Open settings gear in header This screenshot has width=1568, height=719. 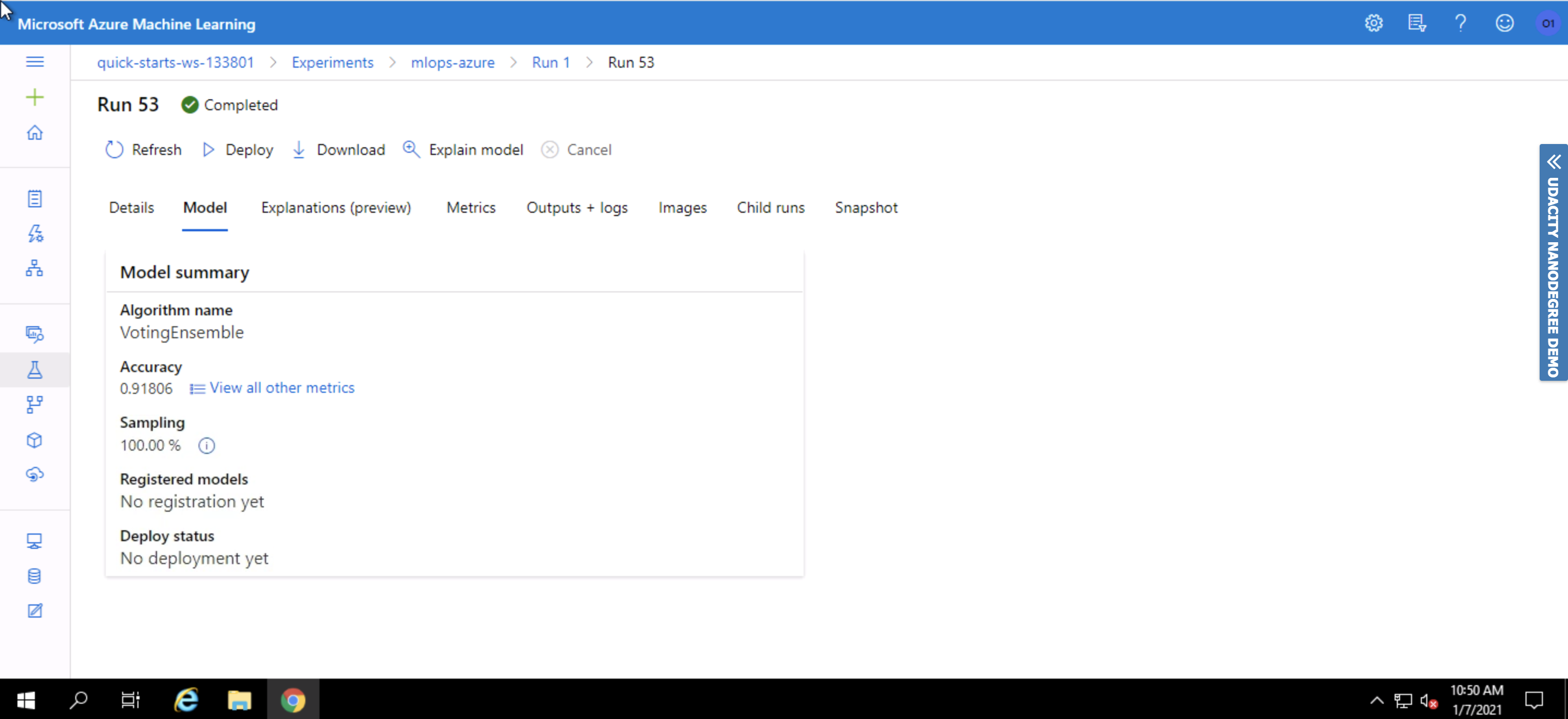pyautogui.click(x=1373, y=24)
